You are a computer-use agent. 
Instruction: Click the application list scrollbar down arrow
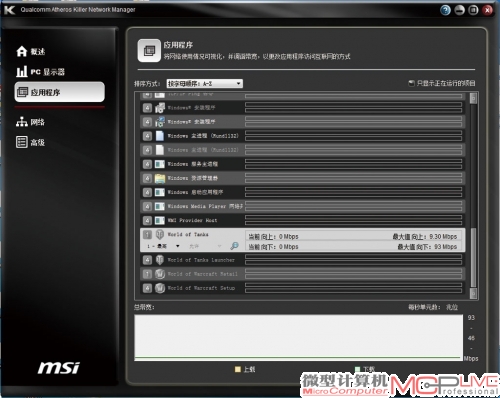point(473,293)
